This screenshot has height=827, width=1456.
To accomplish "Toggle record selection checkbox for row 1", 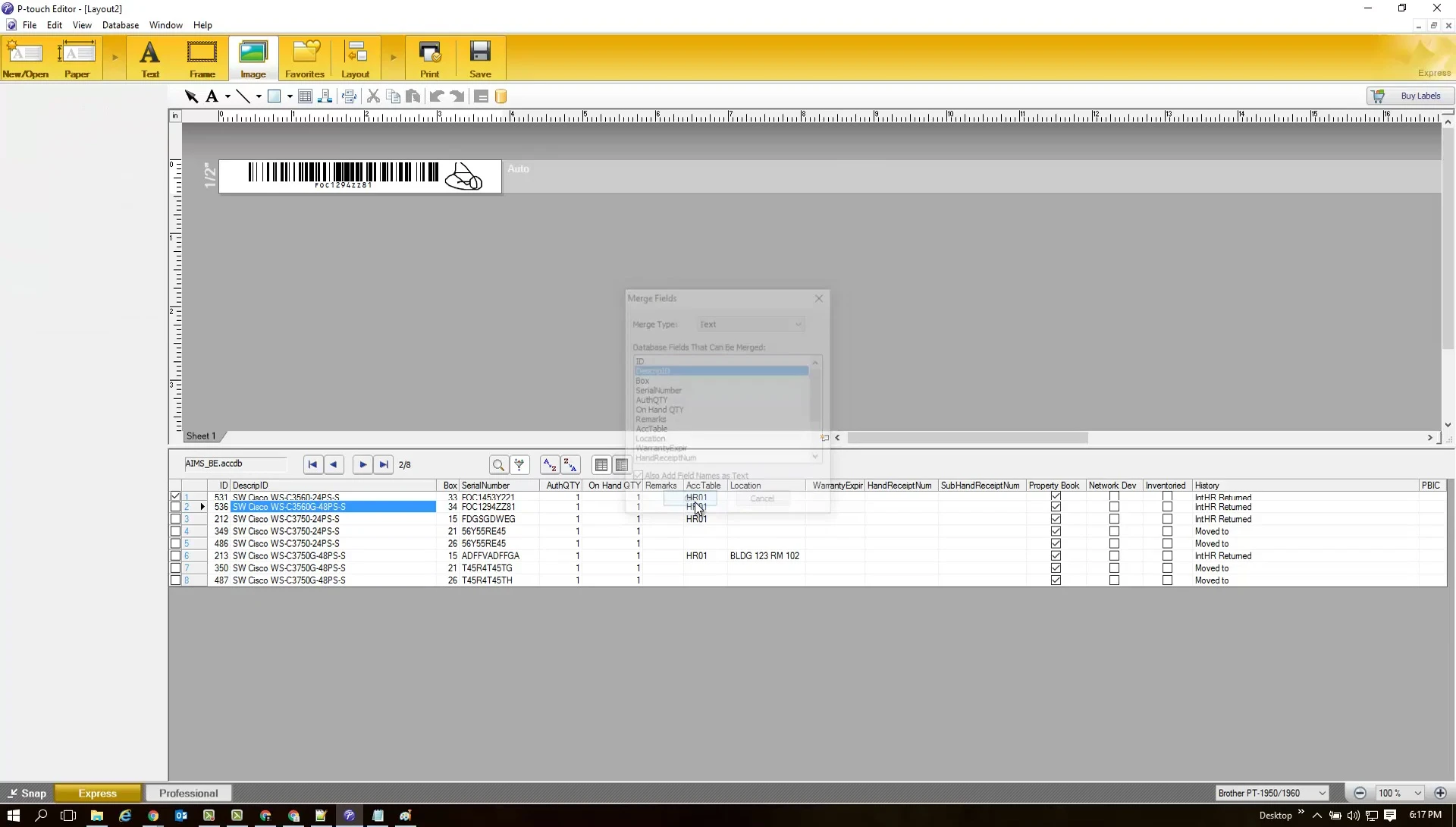I will click(176, 497).
